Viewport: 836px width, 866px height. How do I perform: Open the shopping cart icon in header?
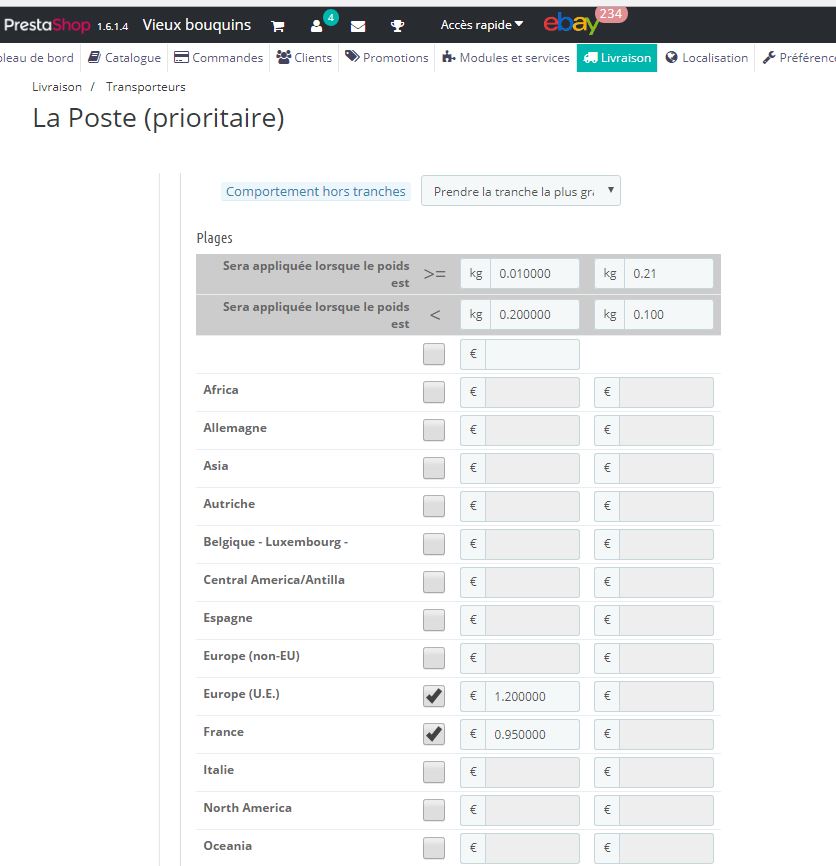click(278, 26)
